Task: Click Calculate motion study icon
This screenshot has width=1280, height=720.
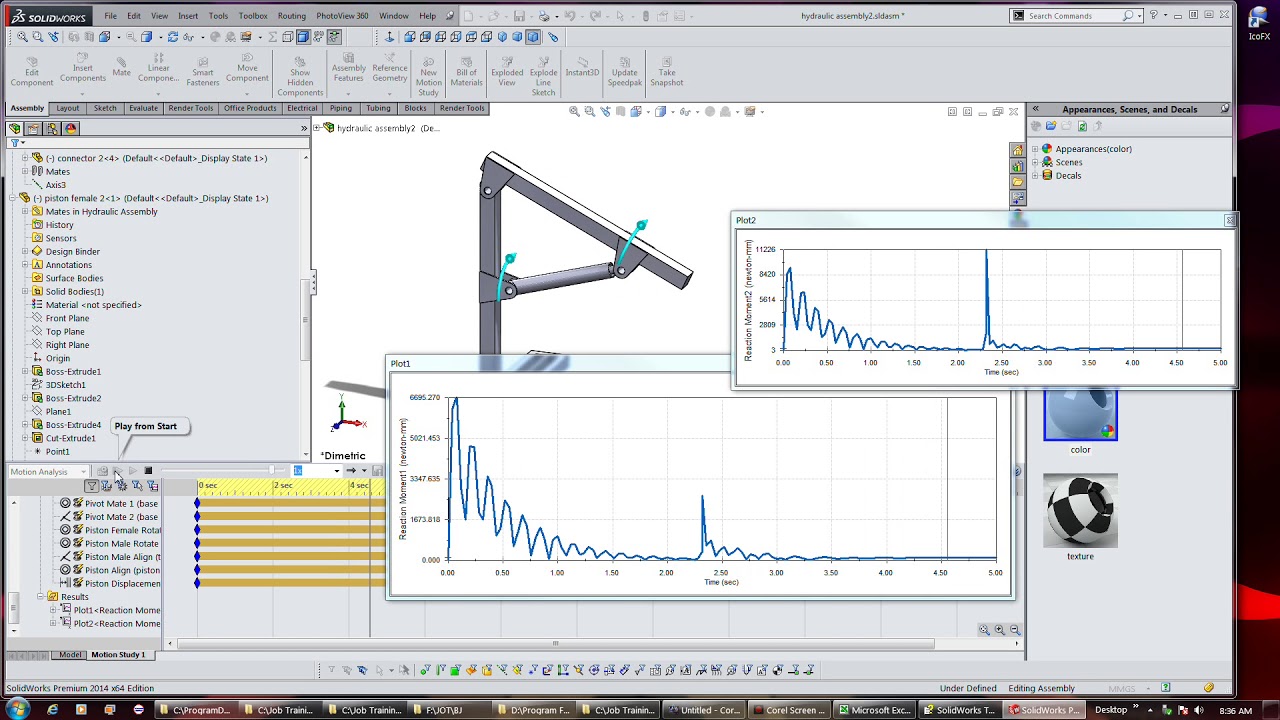Action: click(x=103, y=471)
